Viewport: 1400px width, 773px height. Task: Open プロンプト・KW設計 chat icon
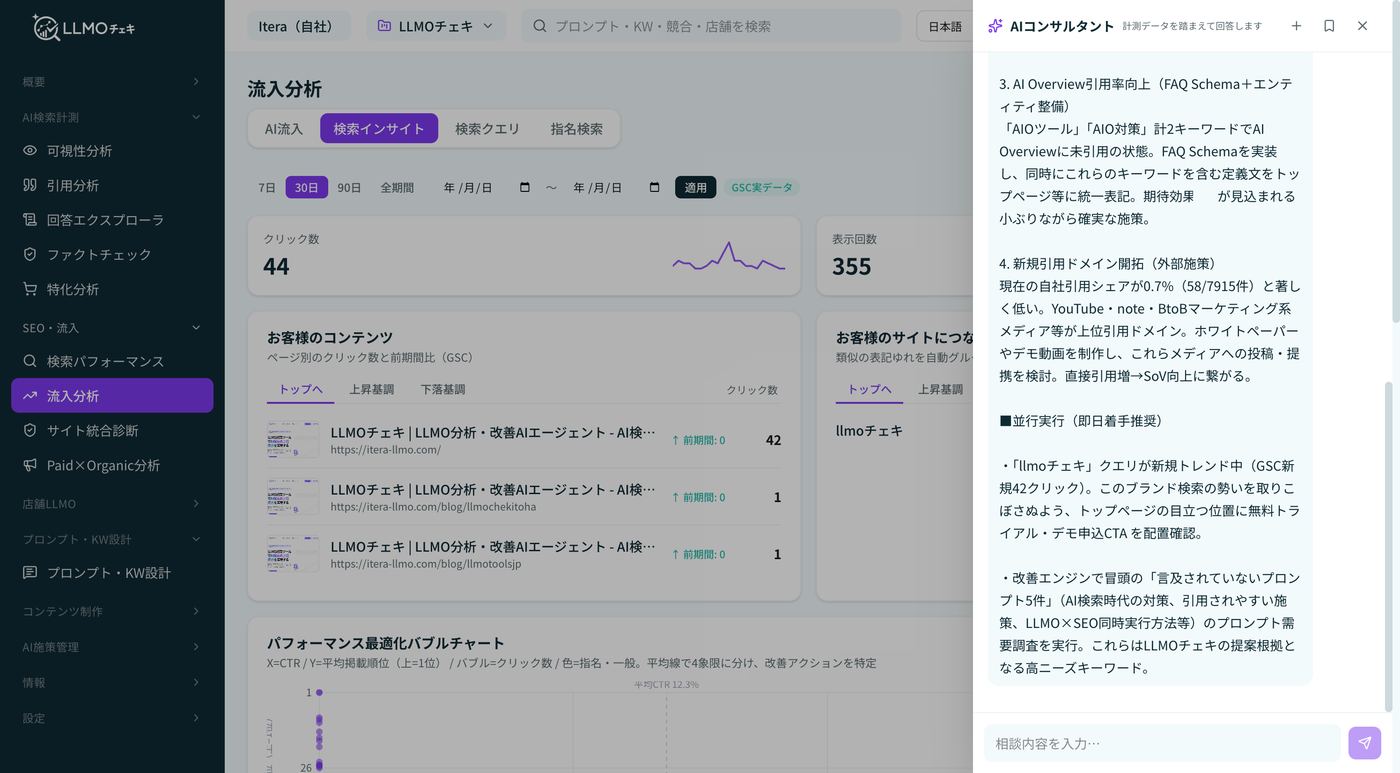(30, 573)
